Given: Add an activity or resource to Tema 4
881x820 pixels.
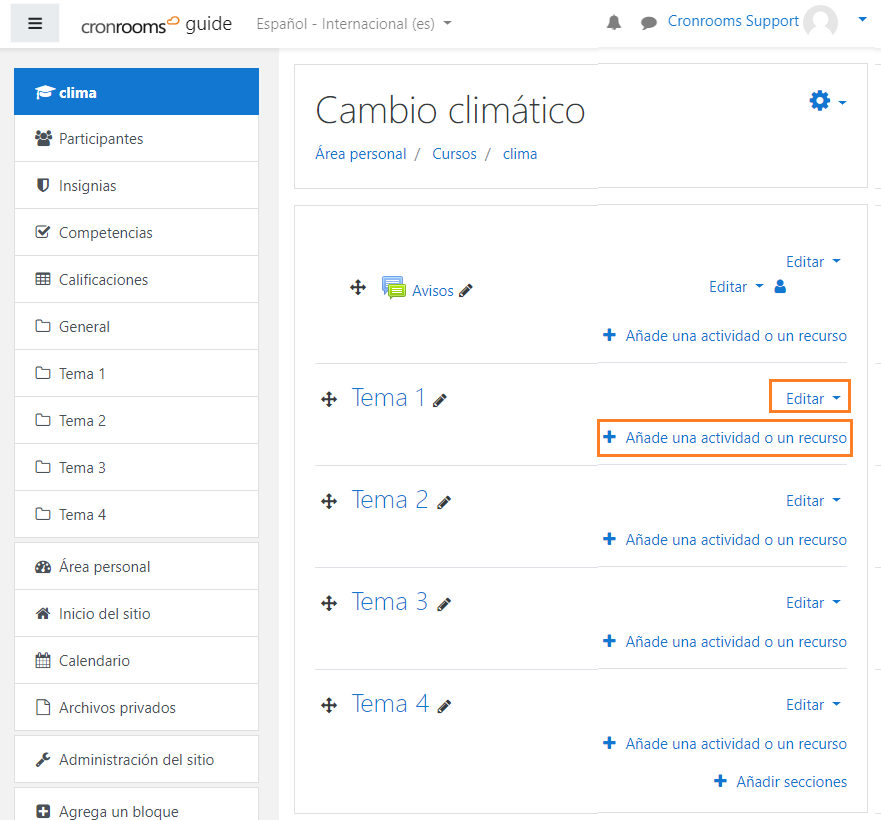Looking at the screenshot, I should [x=725, y=744].
